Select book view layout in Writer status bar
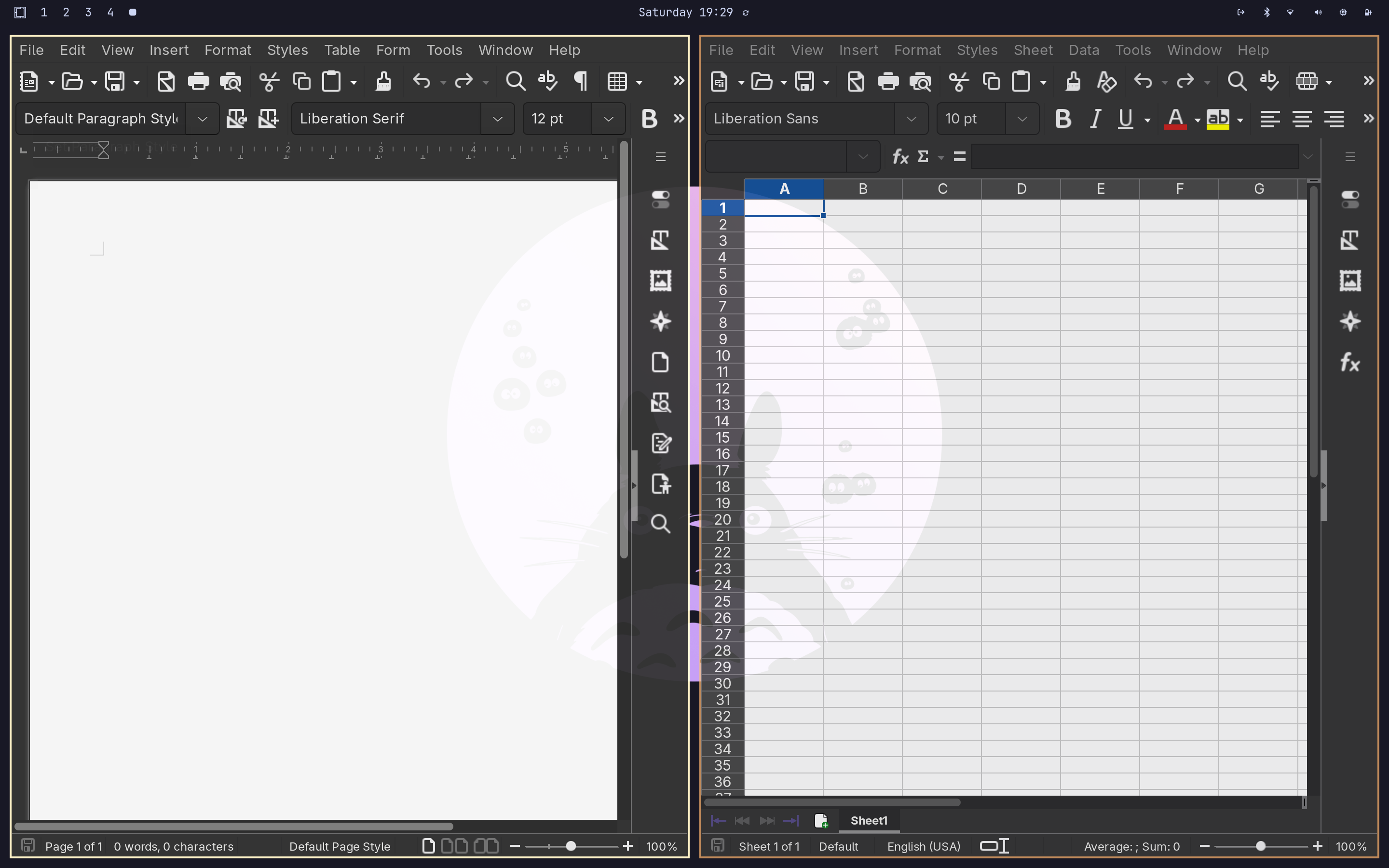Screen dimensions: 1389x868 [486, 846]
